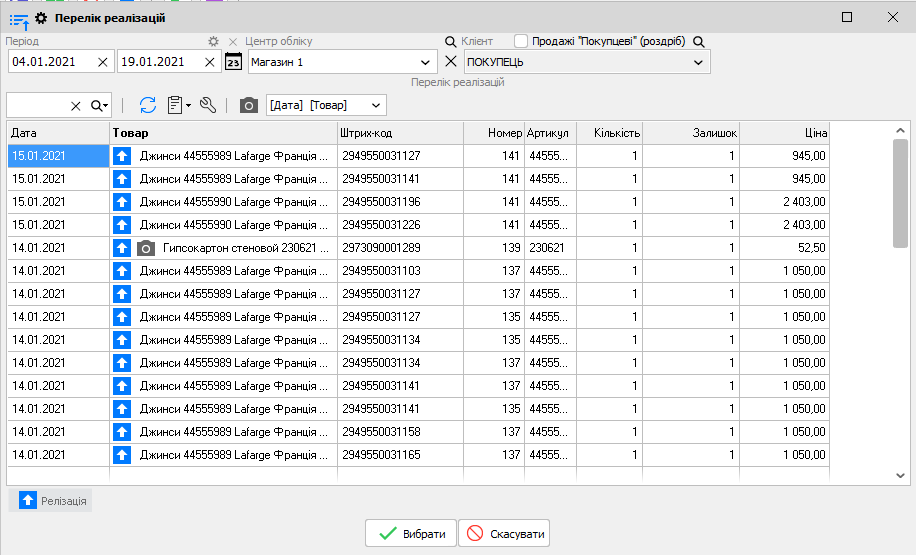Screen dimensions: 916x555
Task: Clear the ПОКУПЕЦЬ client selection
Action: 450,62
